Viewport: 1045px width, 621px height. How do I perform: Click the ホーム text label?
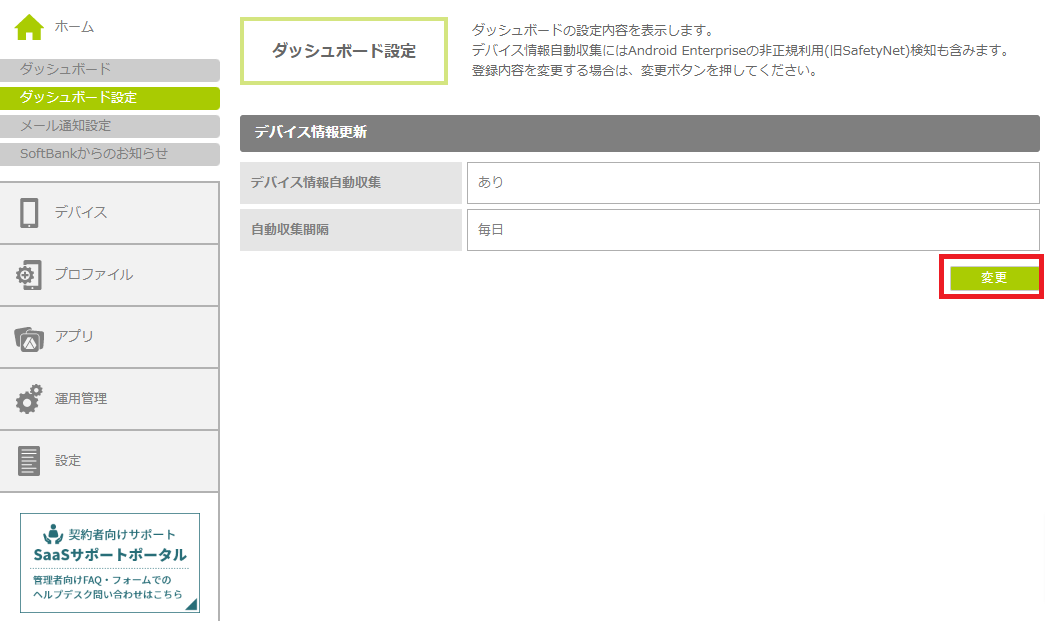click(x=75, y=27)
